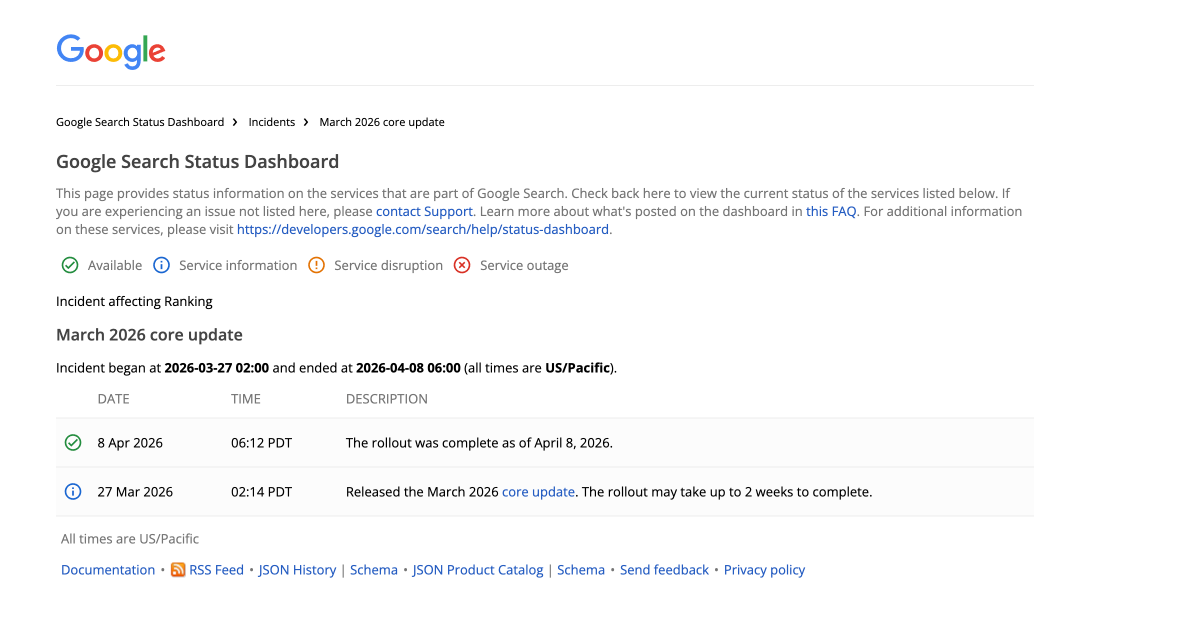The image size is (1200, 630).
Task: Open the Incidents breadcrumb link
Action: tap(272, 122)
